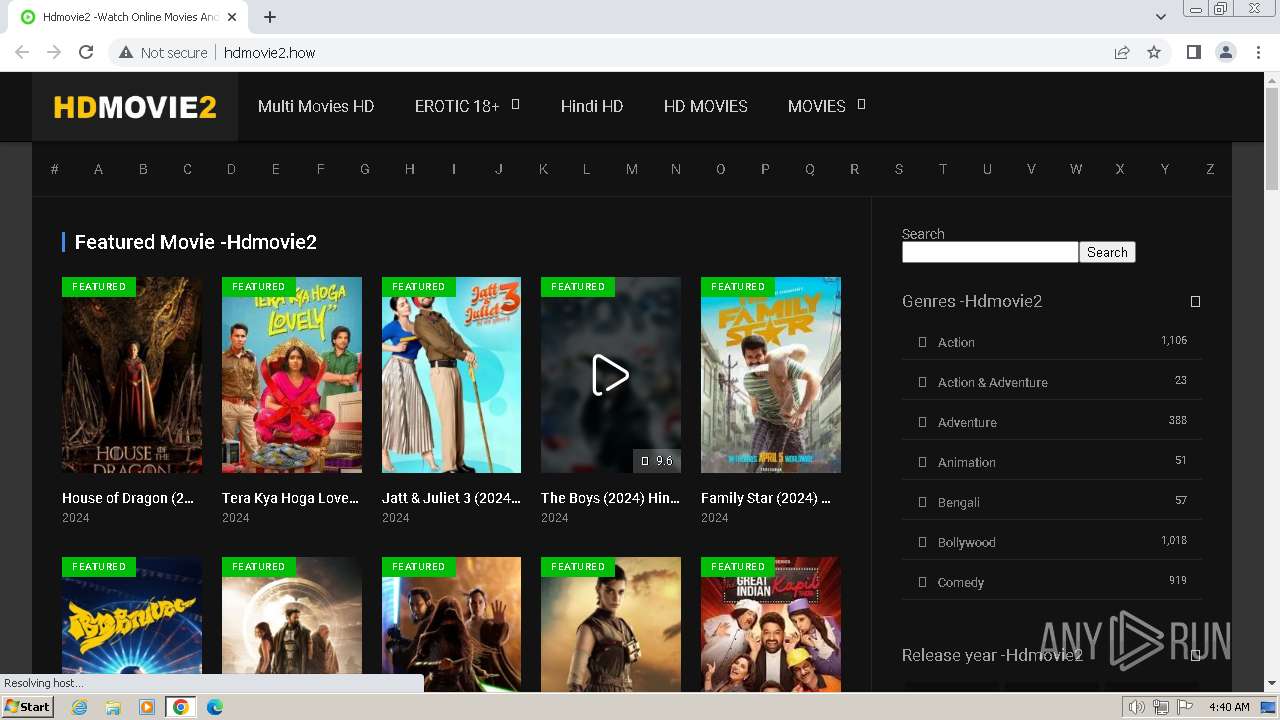Focus the sidebar Search text field

point(990,252)
